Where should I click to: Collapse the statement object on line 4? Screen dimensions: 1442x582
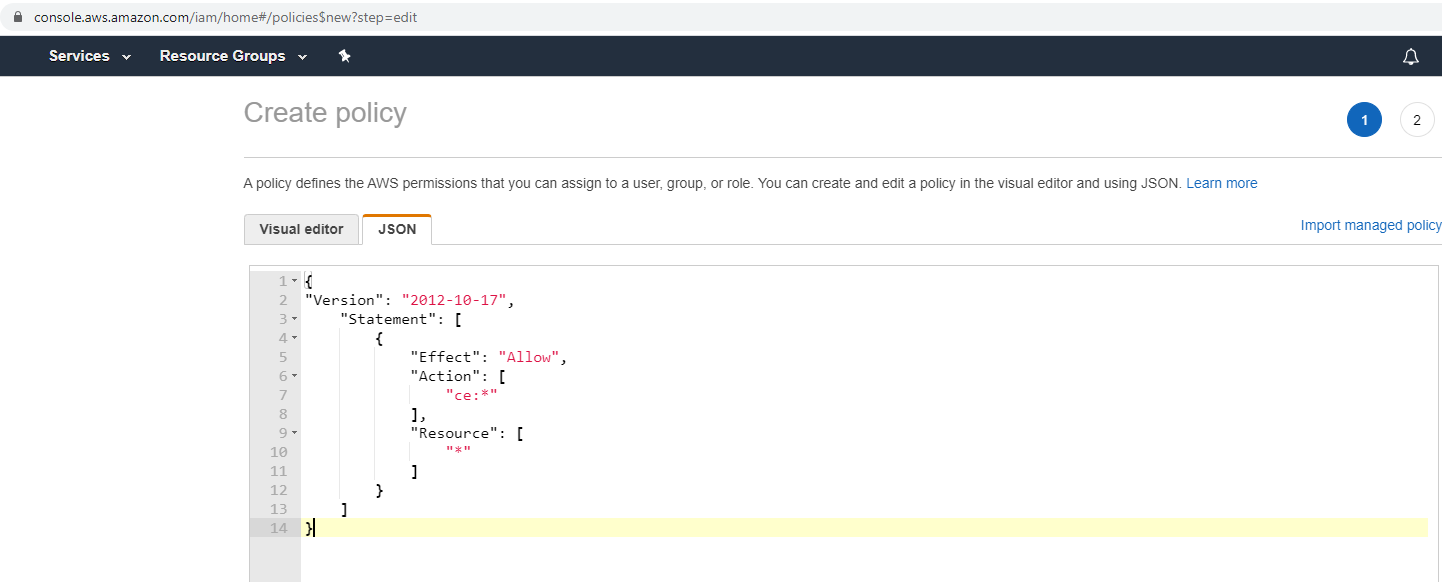click(x=293, y=337)
